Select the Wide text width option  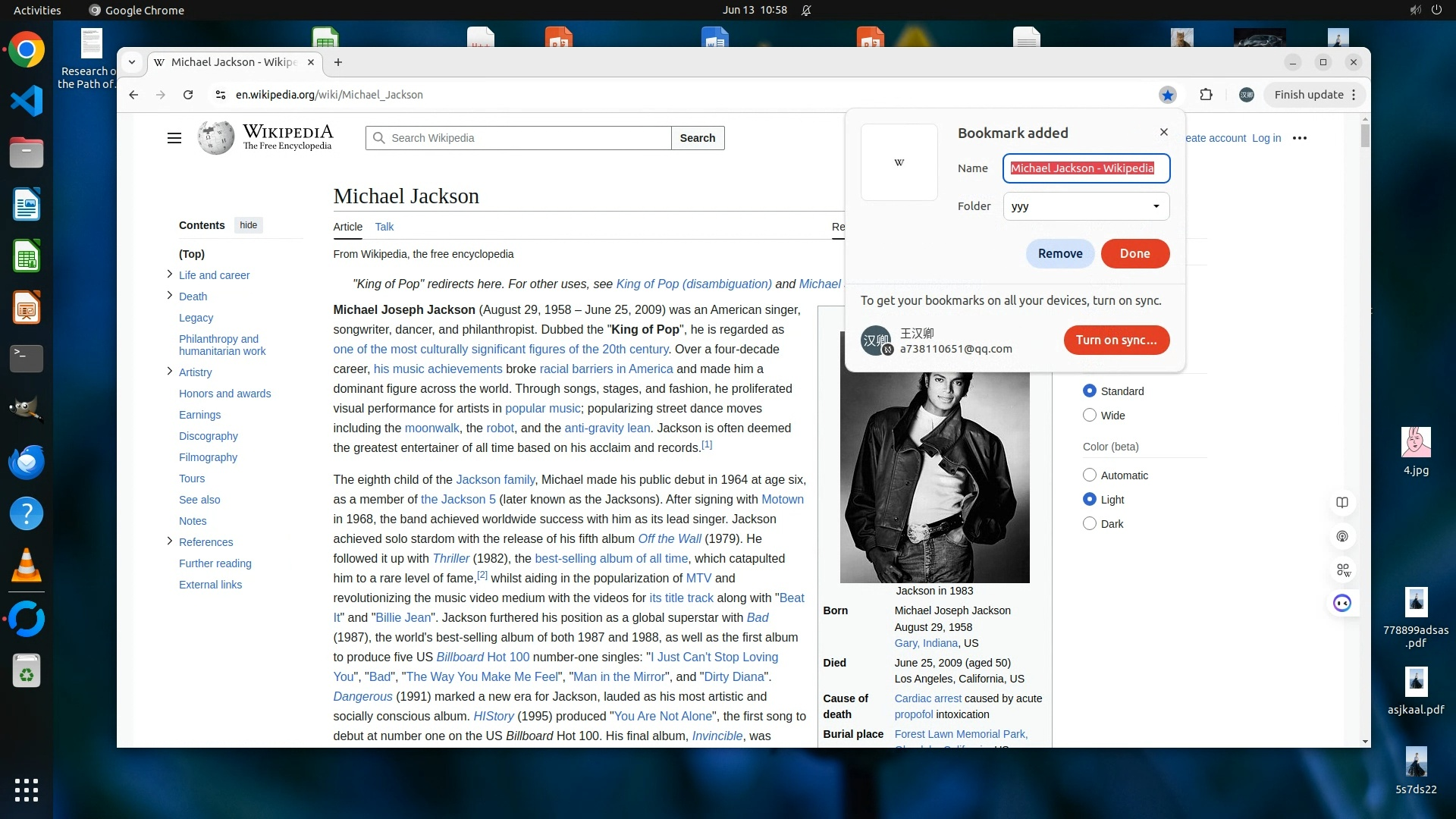pyautogui.click(x=1090, y=416)
